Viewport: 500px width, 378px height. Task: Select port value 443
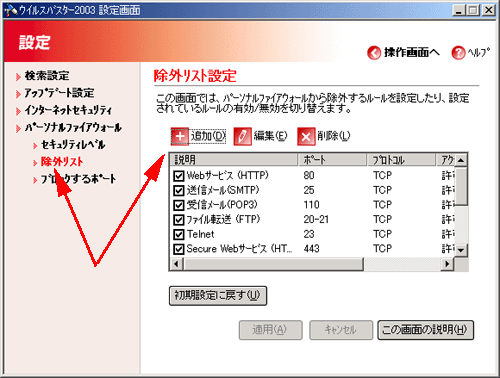311,249
